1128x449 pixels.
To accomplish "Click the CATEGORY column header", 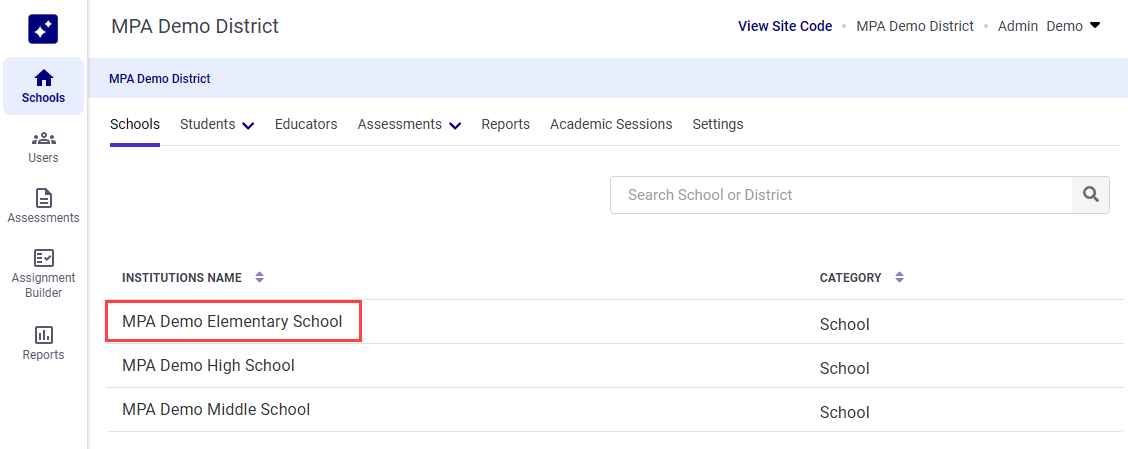I will (850, 278).
